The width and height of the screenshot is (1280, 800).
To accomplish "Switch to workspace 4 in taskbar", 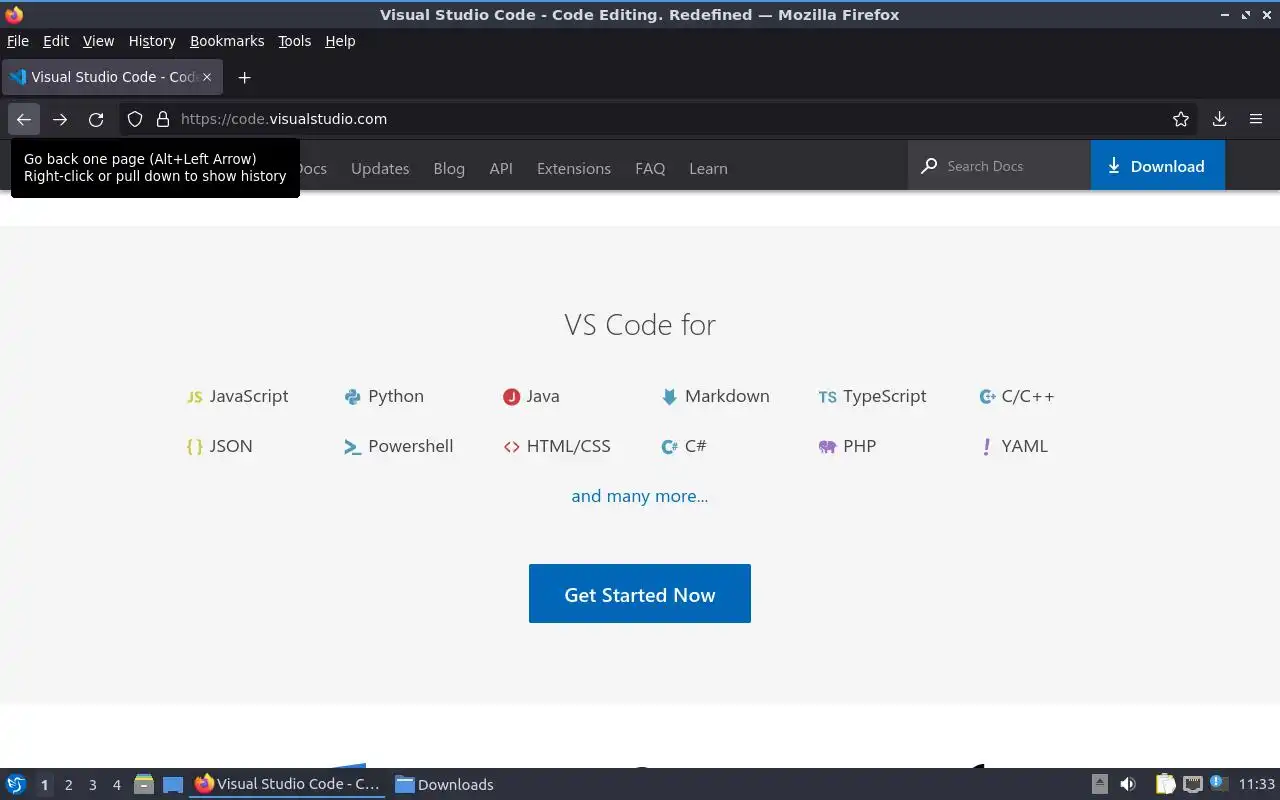I will click(x=116, y=785).
